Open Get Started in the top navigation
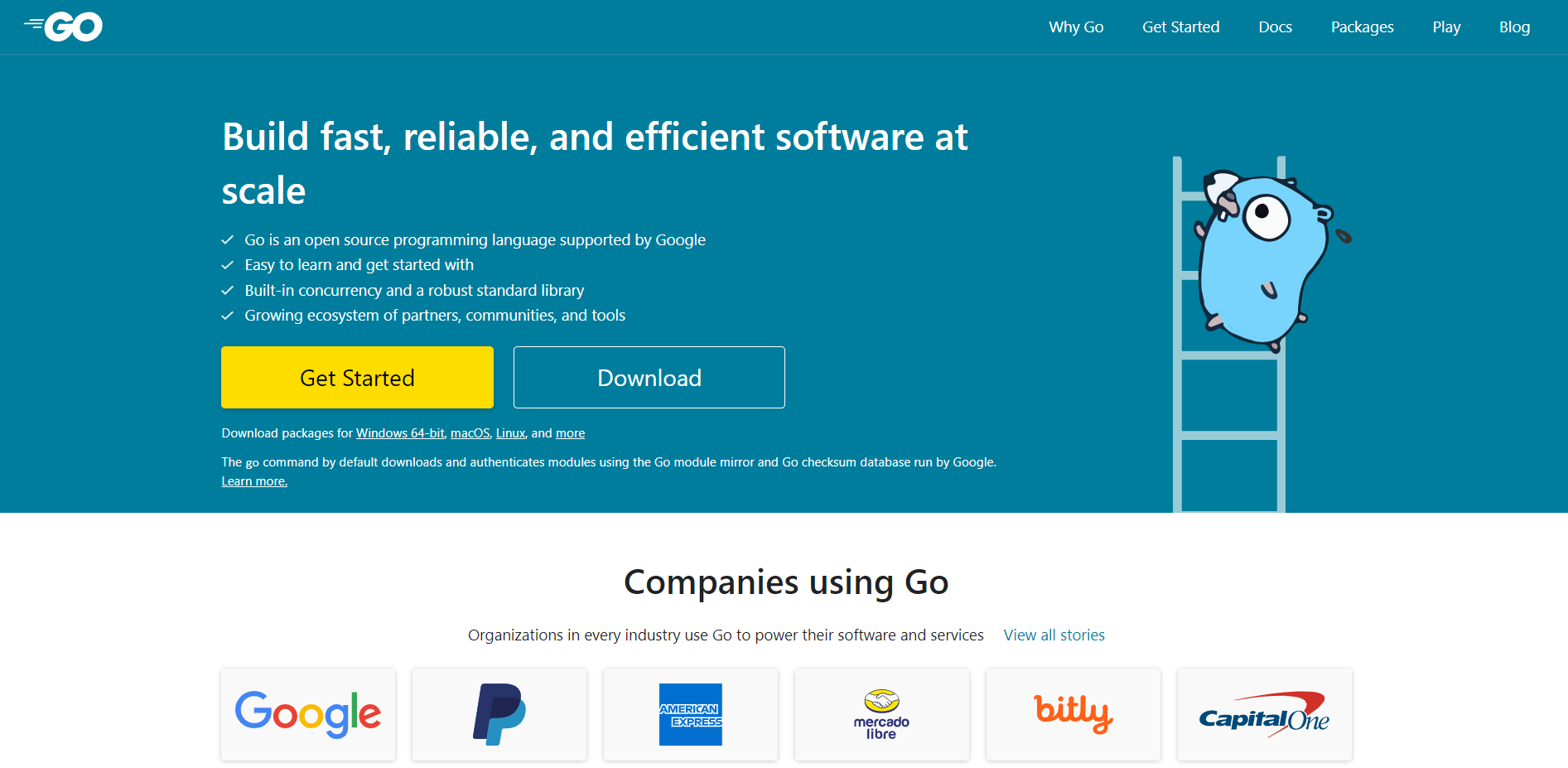1568x768 pixels. tap(1180, 27)
